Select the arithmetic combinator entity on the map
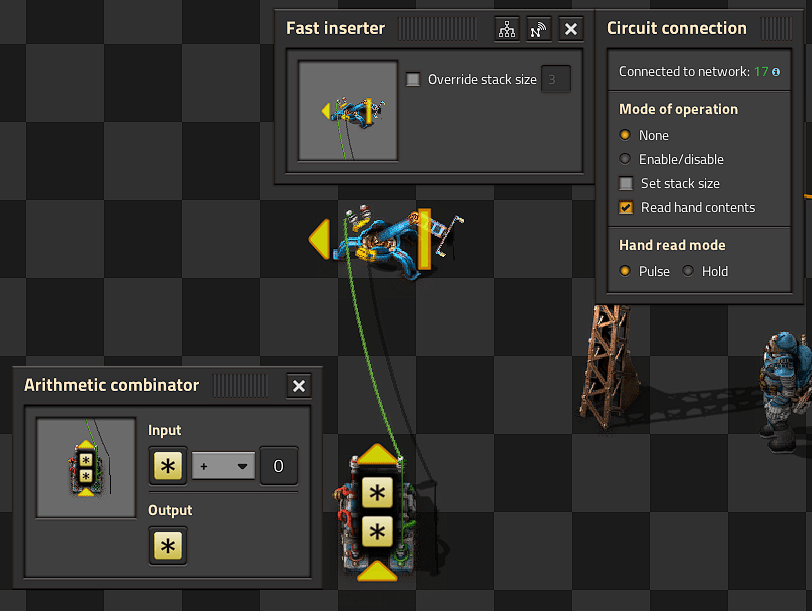This screenshot has height=611, width=812. [378, 513]
